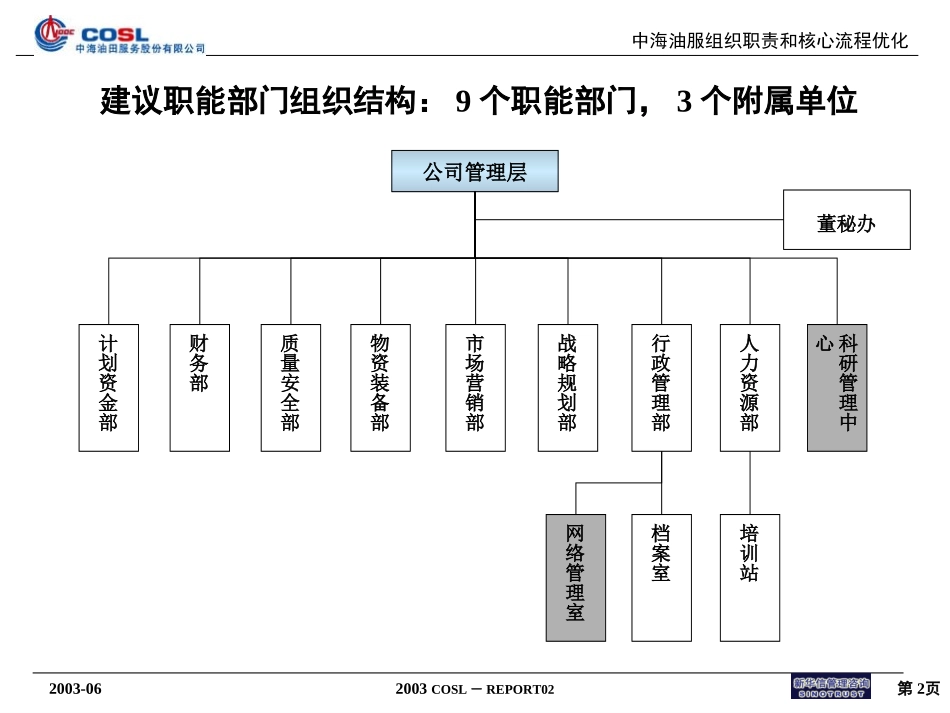Click the 计划资金部 department box
Screen dimensions: 950x713
[x=108, y=388]
